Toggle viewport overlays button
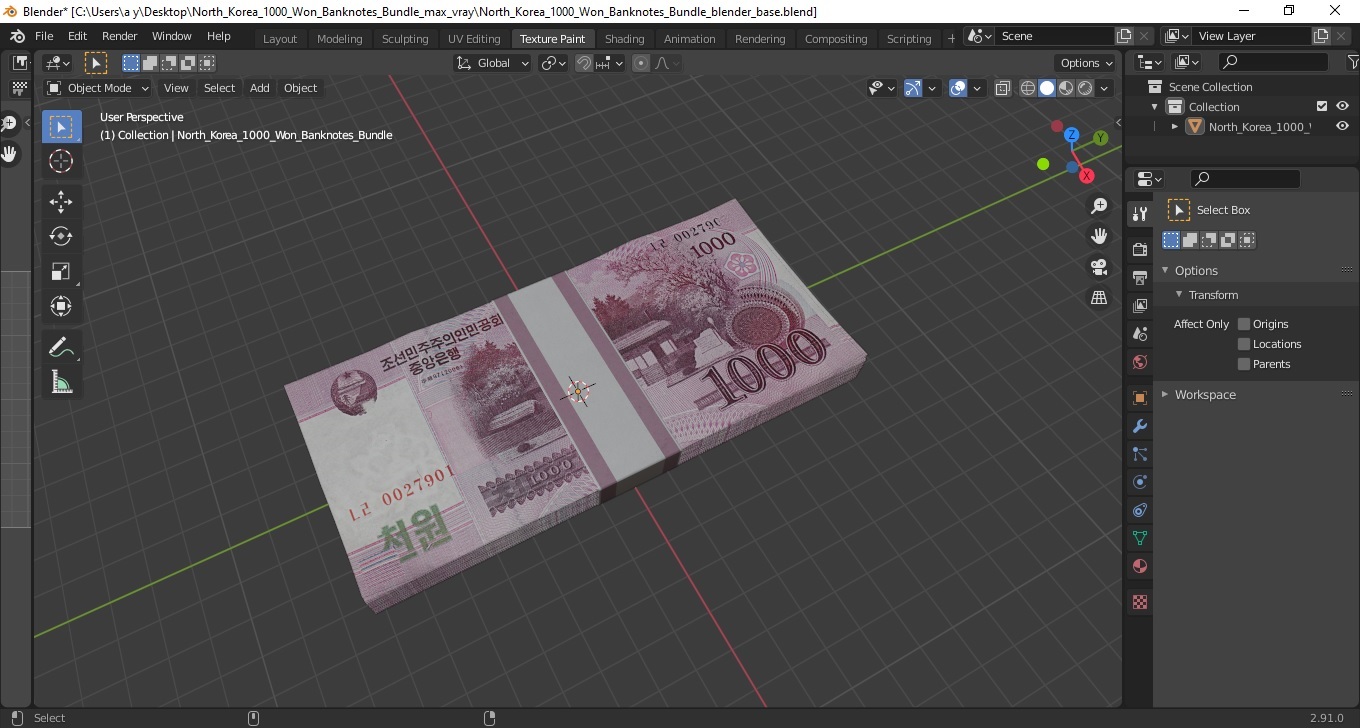The height and width of the screenshot is (728, 1360). (x=958, y=88)
